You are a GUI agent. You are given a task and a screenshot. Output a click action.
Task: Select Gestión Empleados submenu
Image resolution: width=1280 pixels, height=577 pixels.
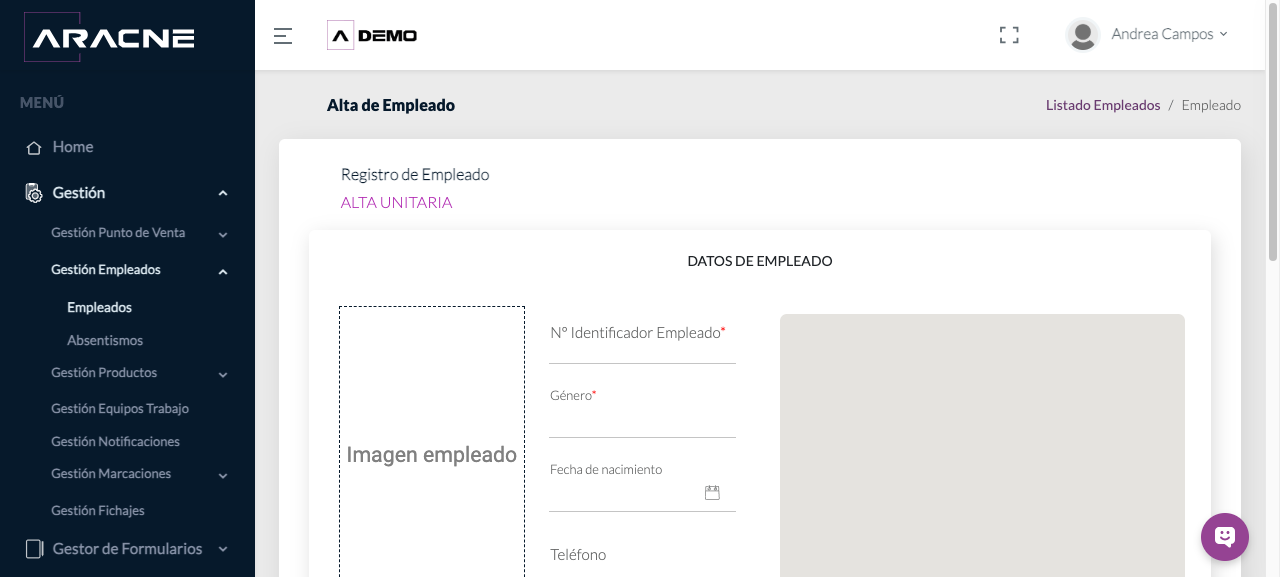point(106,270)
